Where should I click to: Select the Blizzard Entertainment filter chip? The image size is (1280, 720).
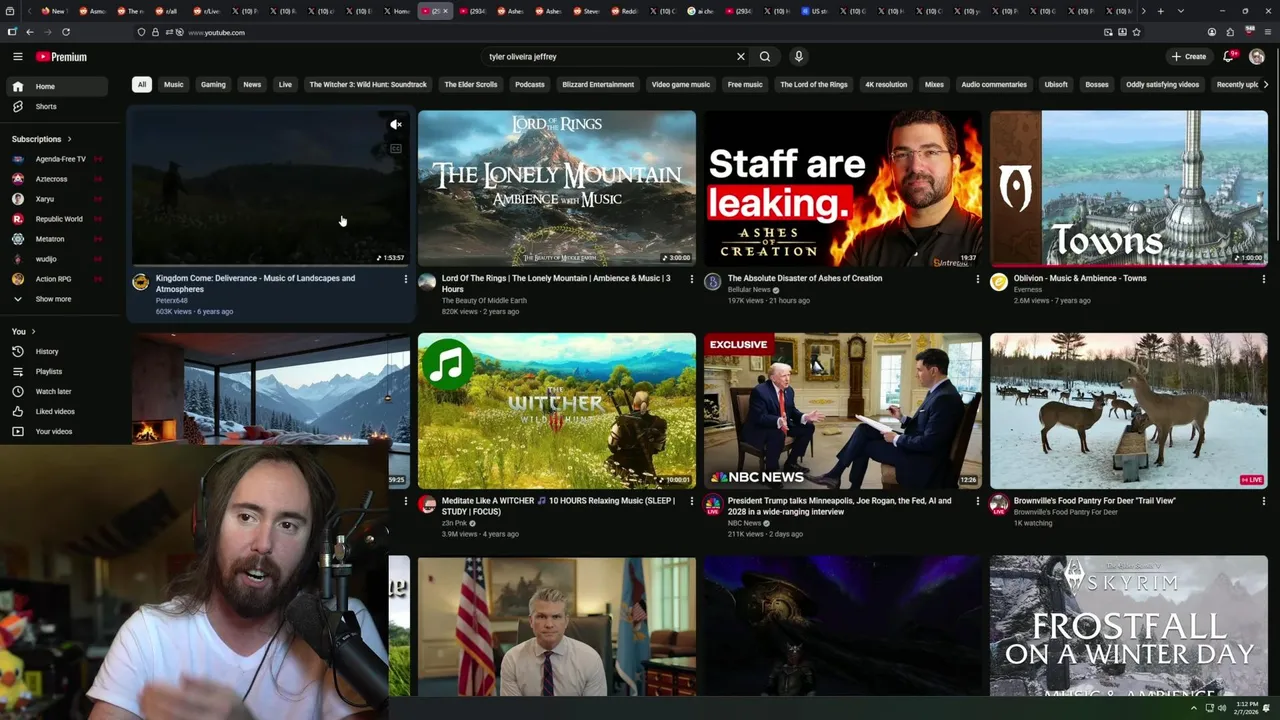(x=598, y=85)
